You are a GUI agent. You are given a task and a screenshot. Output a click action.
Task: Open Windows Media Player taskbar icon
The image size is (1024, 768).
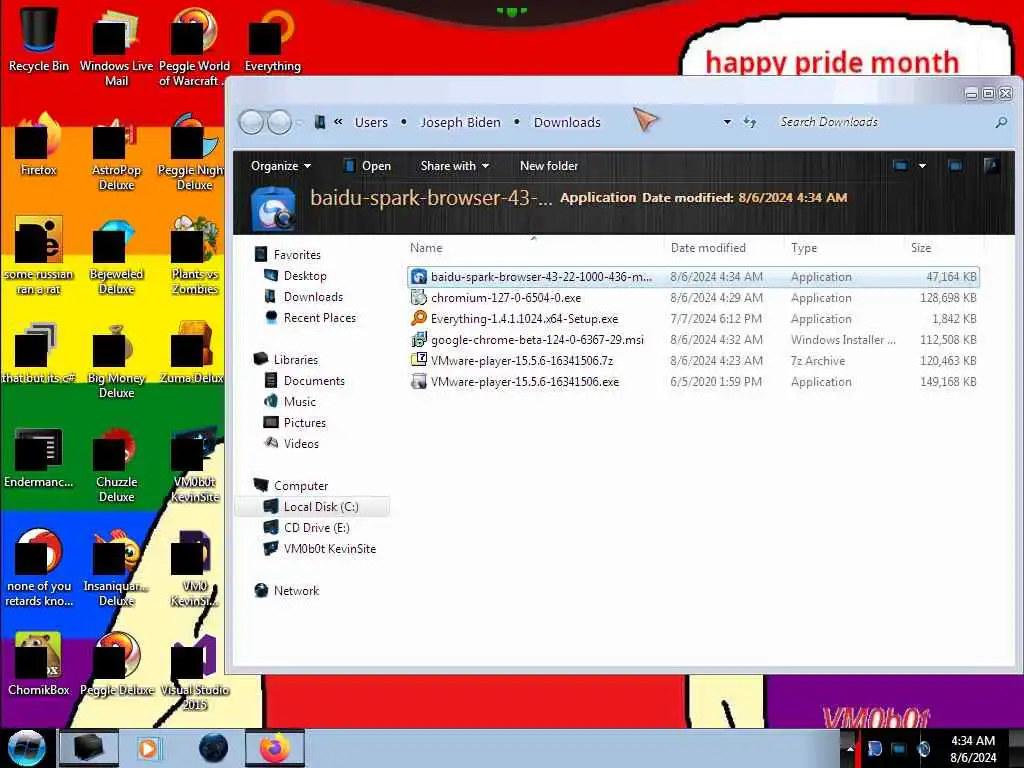pyautogui.click(x=149, y=748)
